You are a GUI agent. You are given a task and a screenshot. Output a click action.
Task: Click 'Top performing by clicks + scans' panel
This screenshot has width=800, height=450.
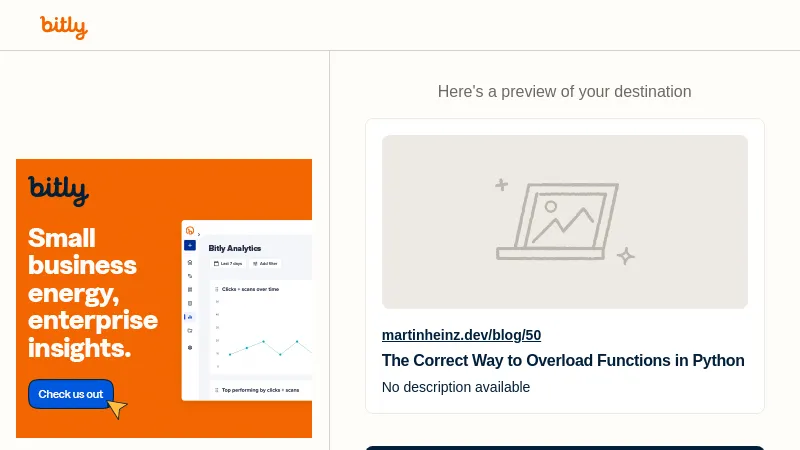coord(260,389)
